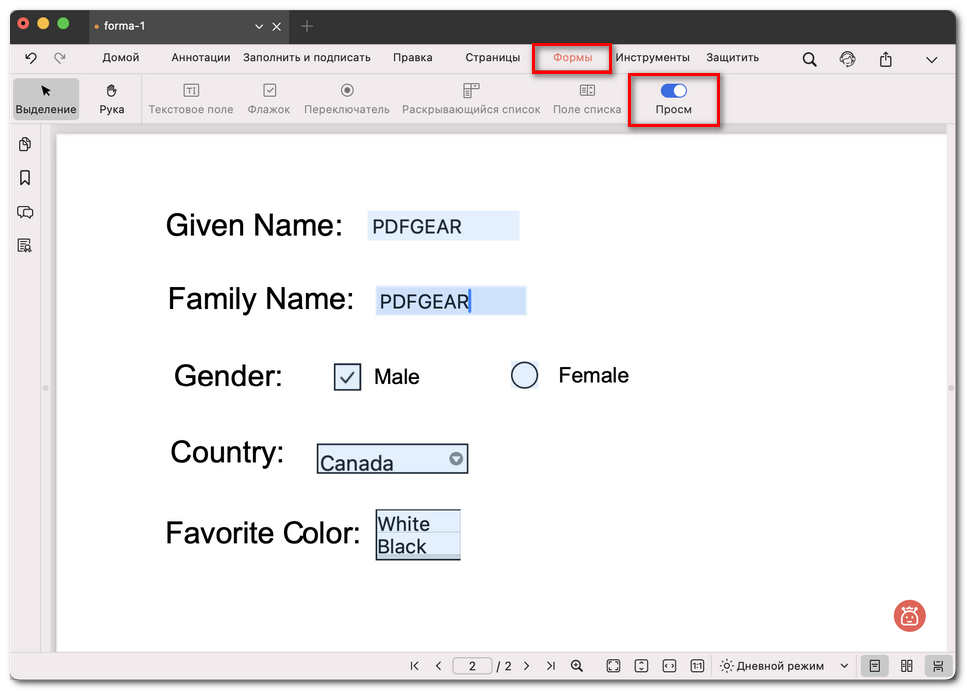Select the Рука (hand) tool
Viewport: 967px width, 691px height.
(111, 98)
